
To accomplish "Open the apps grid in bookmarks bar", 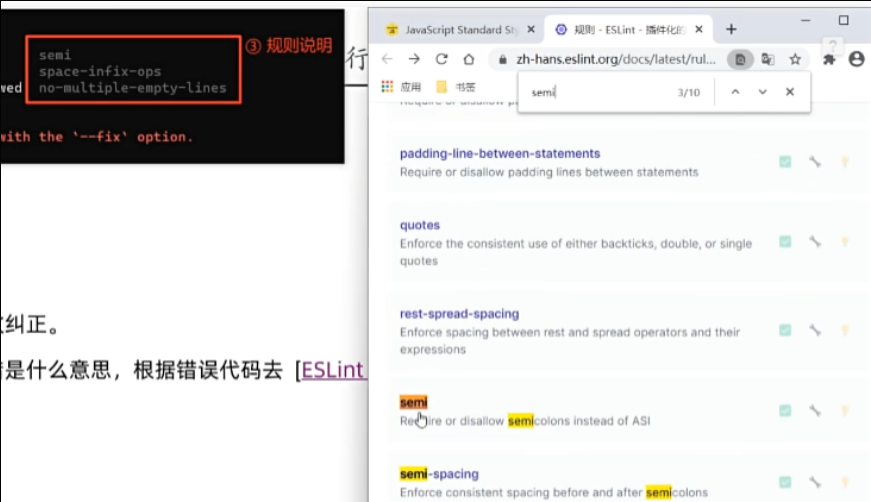I will (387, 87).
